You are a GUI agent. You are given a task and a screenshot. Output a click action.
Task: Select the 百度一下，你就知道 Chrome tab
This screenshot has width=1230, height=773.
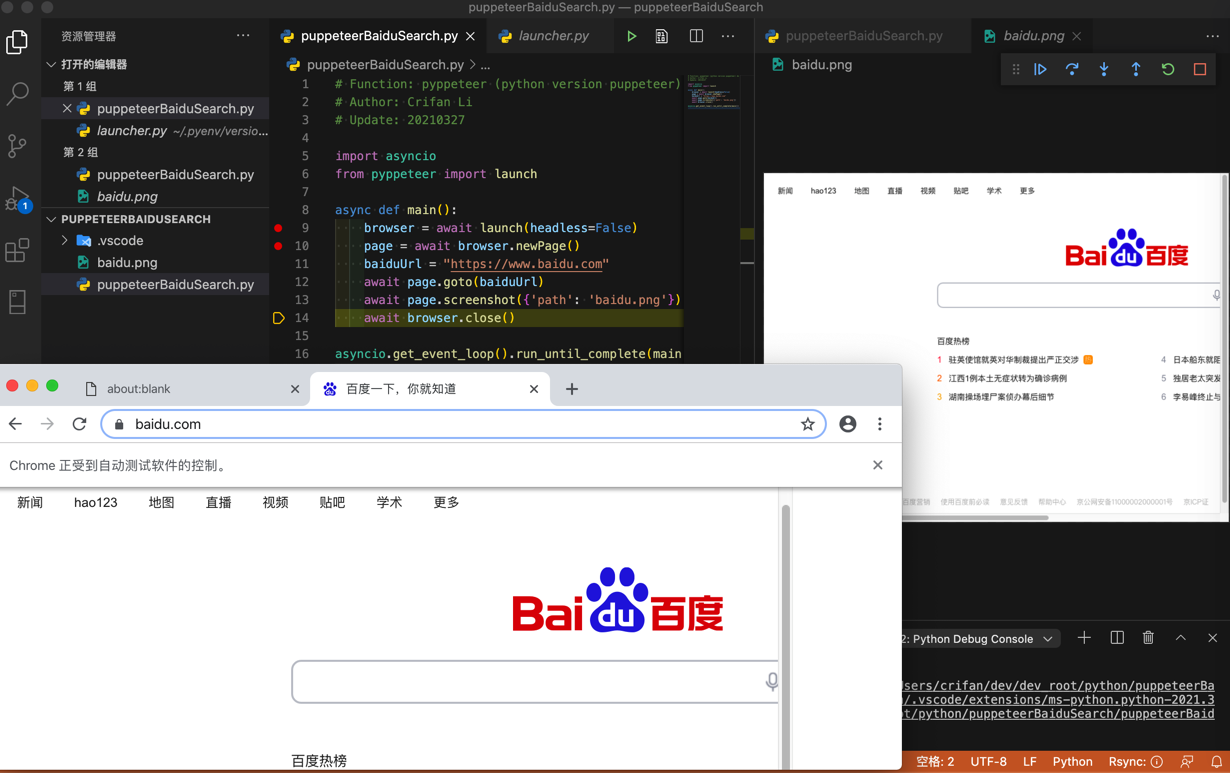430,388
